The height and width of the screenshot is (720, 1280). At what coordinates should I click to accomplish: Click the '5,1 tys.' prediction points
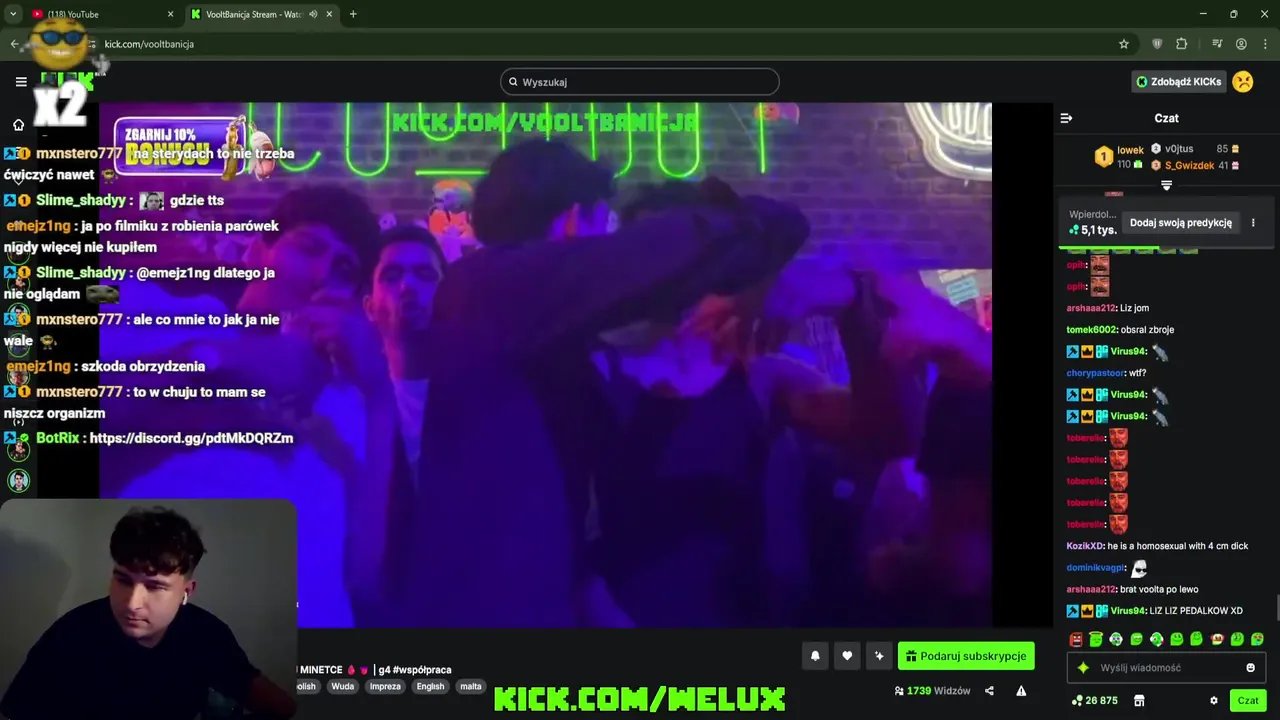click(x=1092, y=230)
